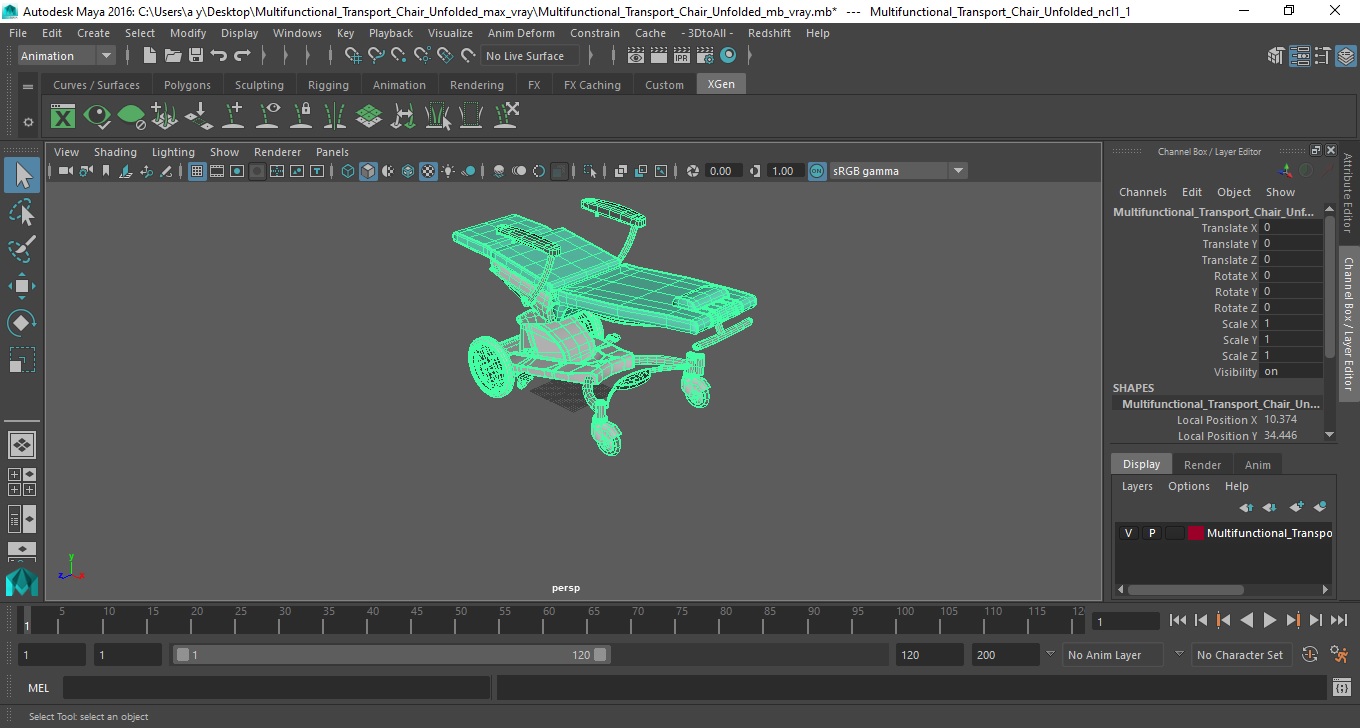Enable snap to curves magnet icon
1360x728 pixels.
tap(376, 56)
